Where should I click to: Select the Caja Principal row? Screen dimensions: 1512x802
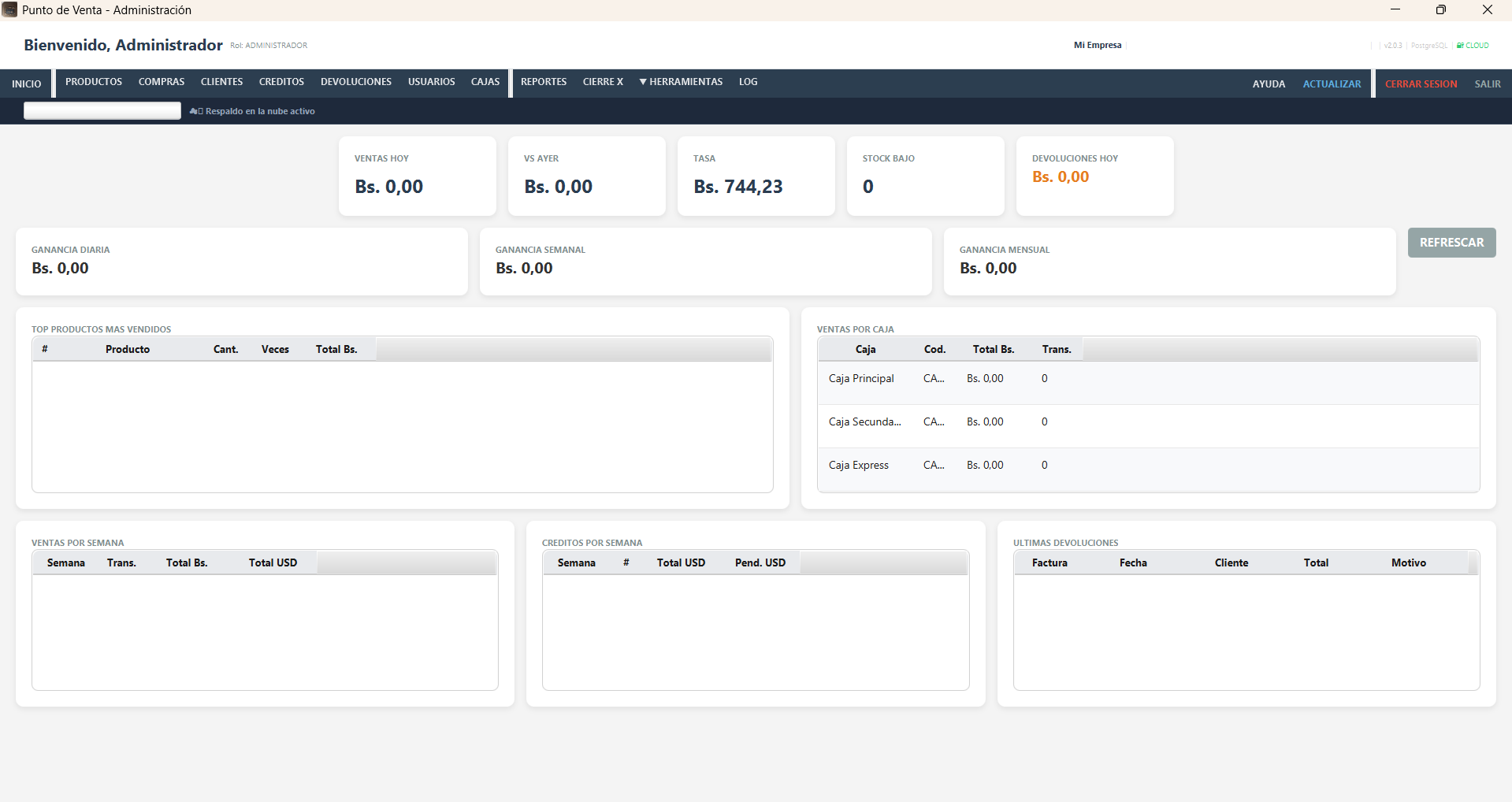tap(1148, 379)
